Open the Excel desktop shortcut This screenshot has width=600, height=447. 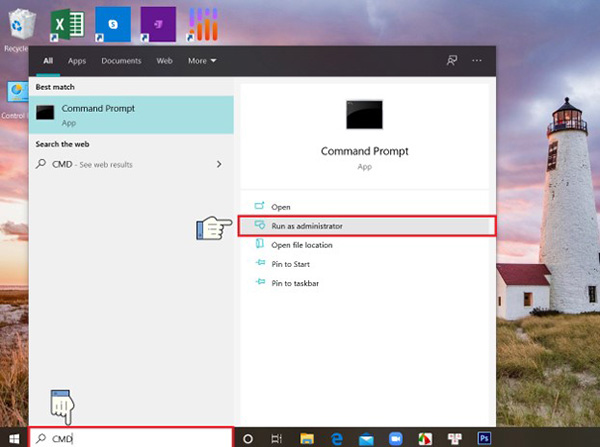(66, 24)
